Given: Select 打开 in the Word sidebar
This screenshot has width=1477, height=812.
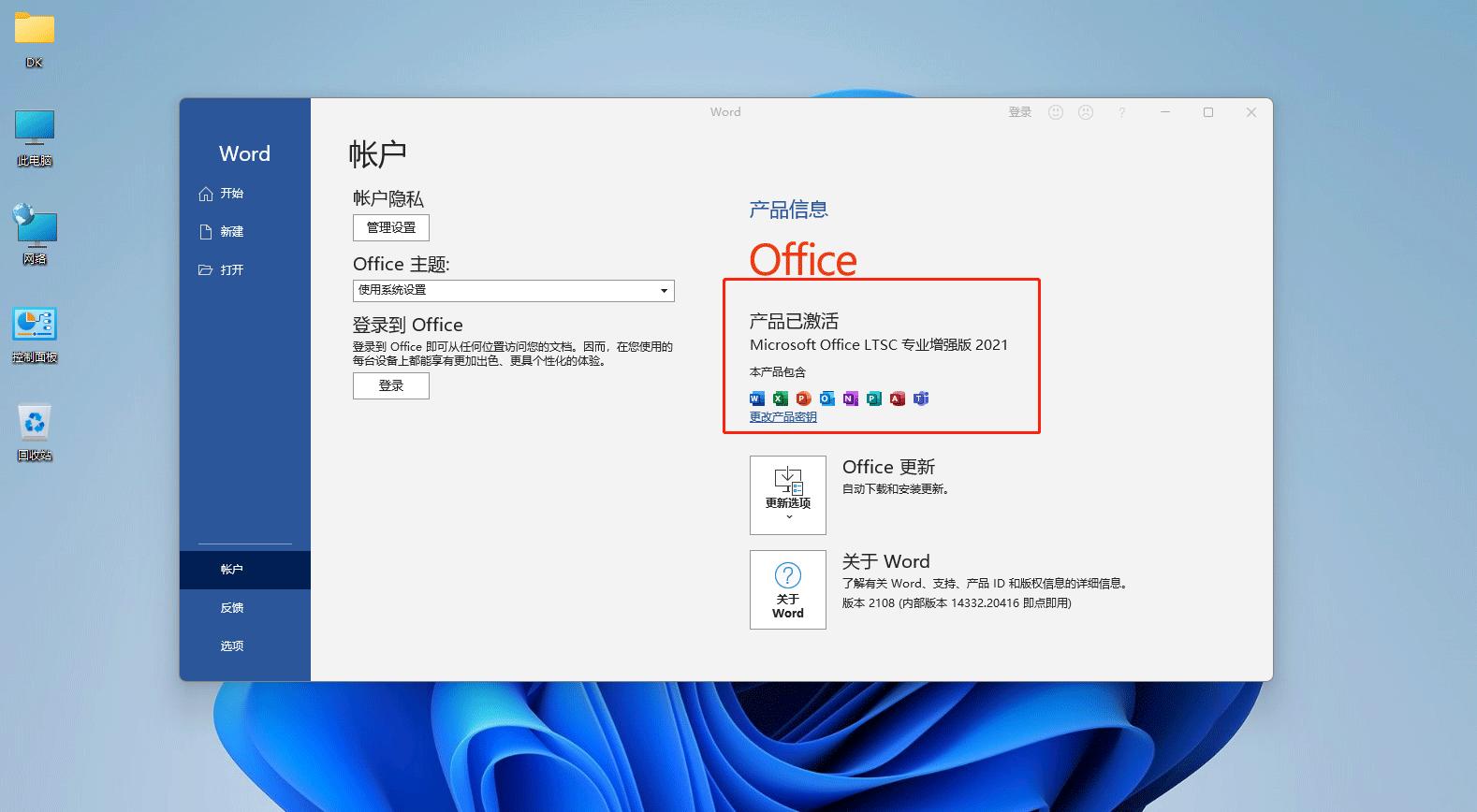Looking at the screenshot, I should coord(245,270).
